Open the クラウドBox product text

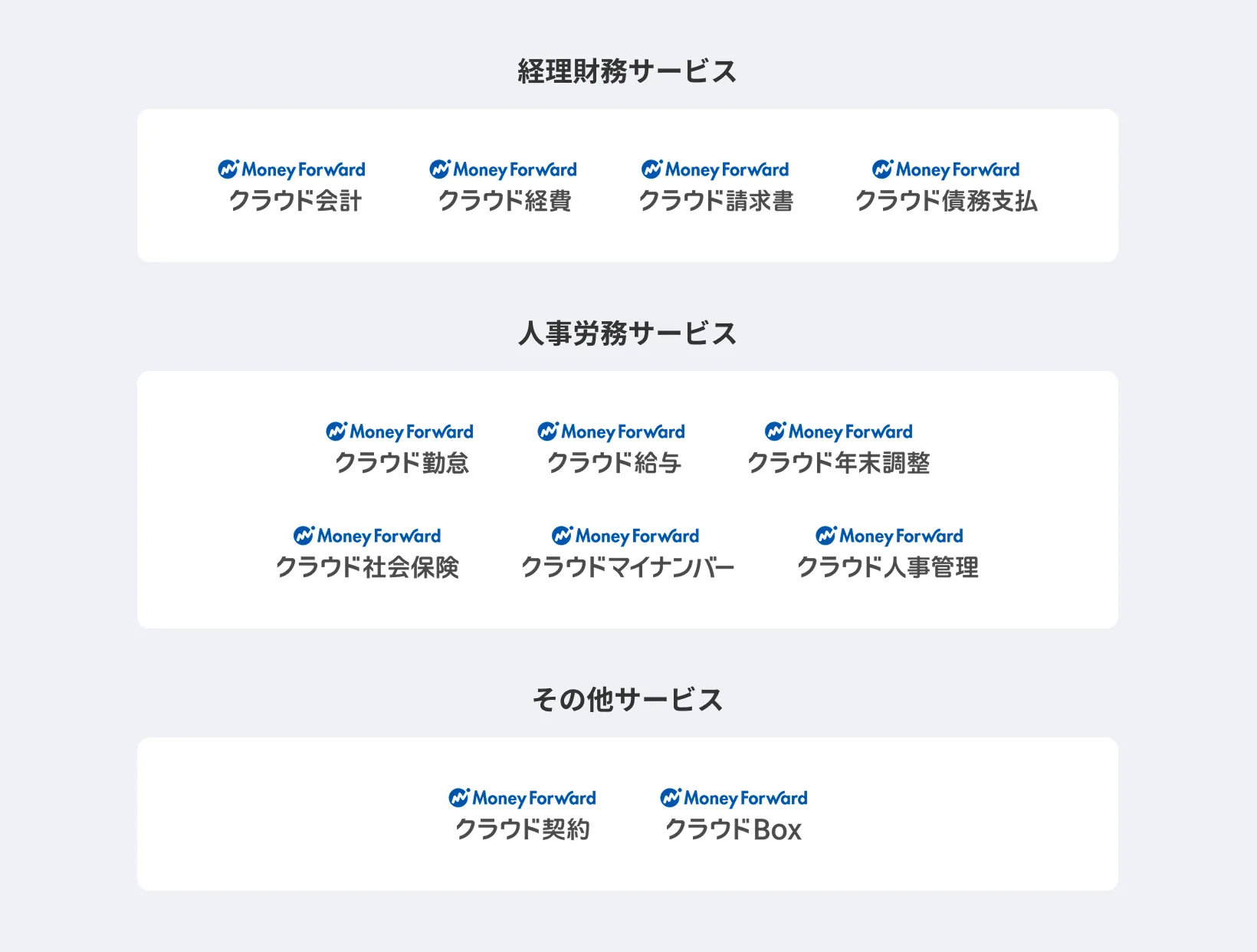coord(734,829)
